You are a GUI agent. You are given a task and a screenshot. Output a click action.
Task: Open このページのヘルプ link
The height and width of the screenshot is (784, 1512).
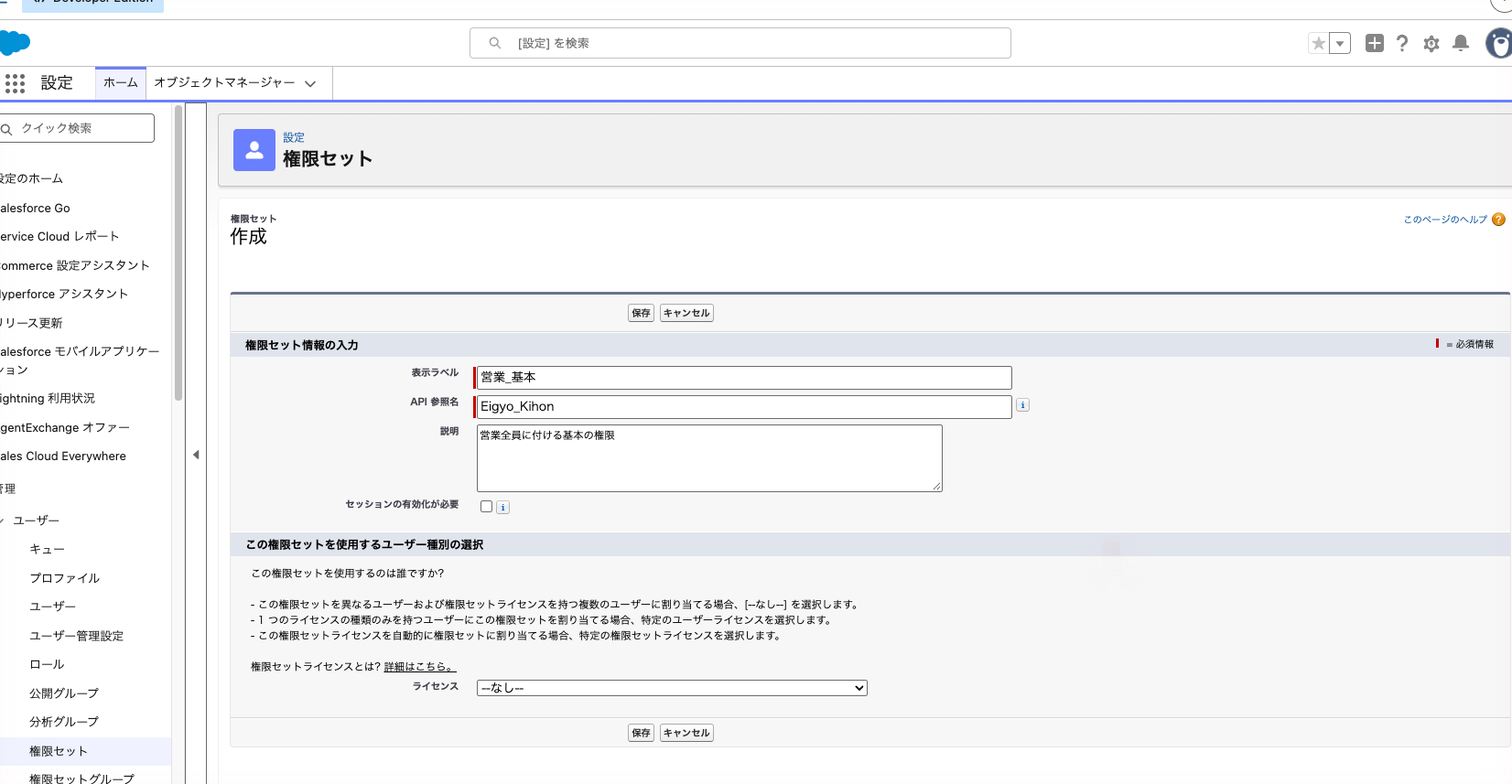click(x=1446, y=220)
